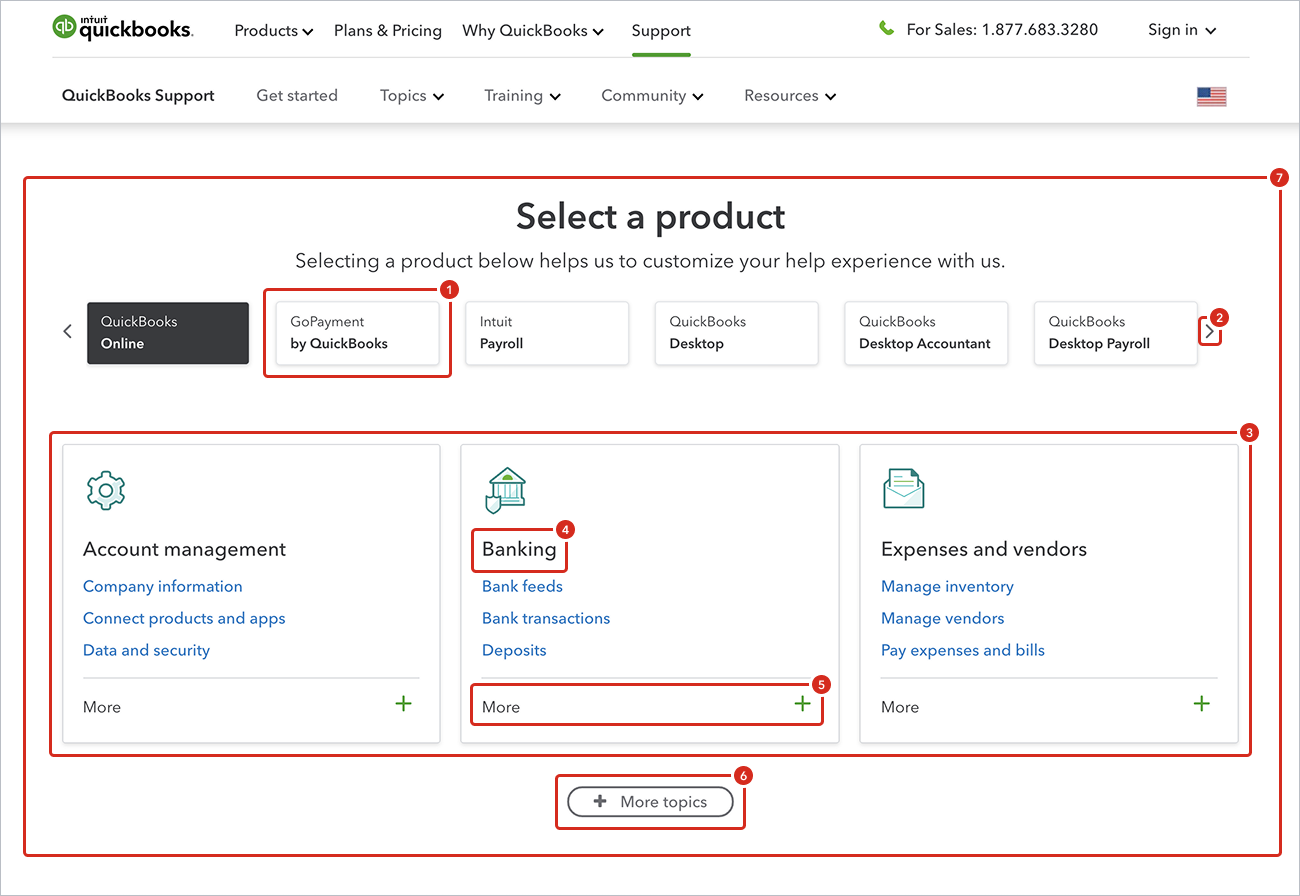Screen dimensions: 1300x896
Task: Click the gear icon above Account management
Action: (105, 490)
